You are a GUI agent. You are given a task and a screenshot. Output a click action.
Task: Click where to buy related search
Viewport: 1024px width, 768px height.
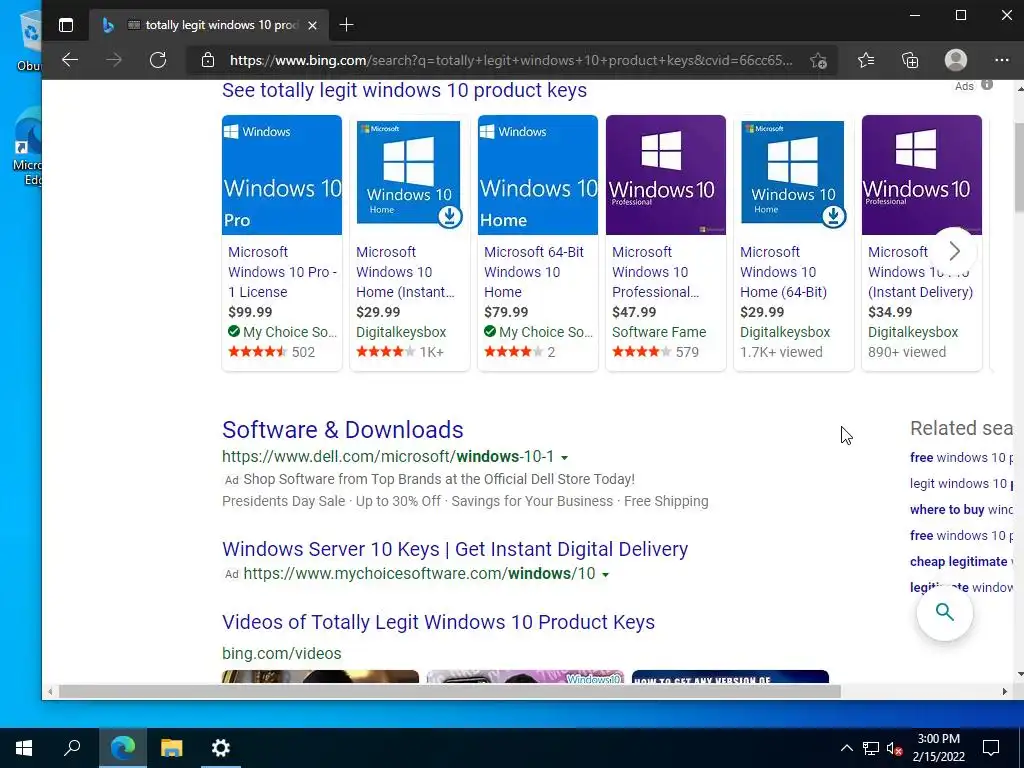pos(961,509)
